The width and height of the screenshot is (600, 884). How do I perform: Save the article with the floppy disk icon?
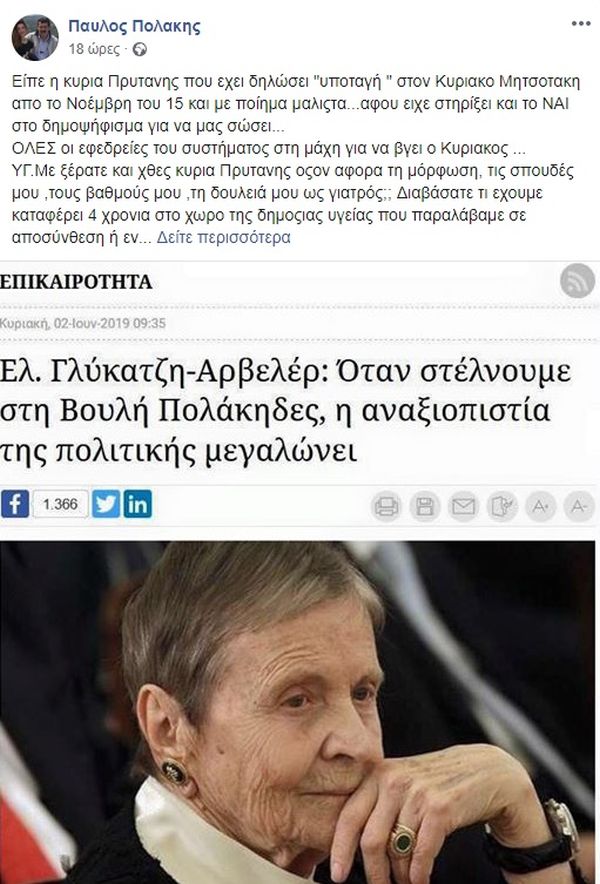[x=425, y=506]
